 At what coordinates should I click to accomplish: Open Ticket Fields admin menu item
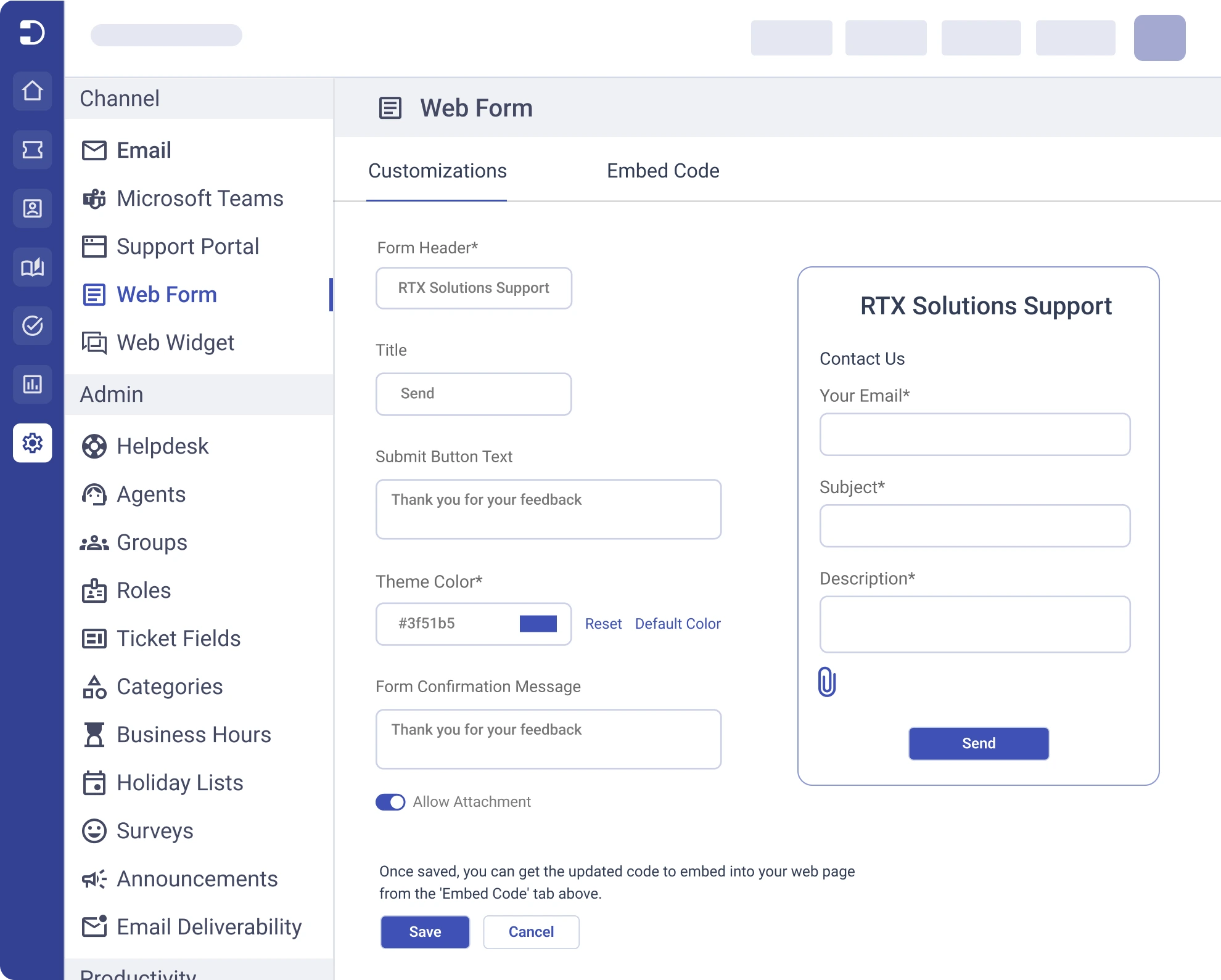click(x=178, y=639)
